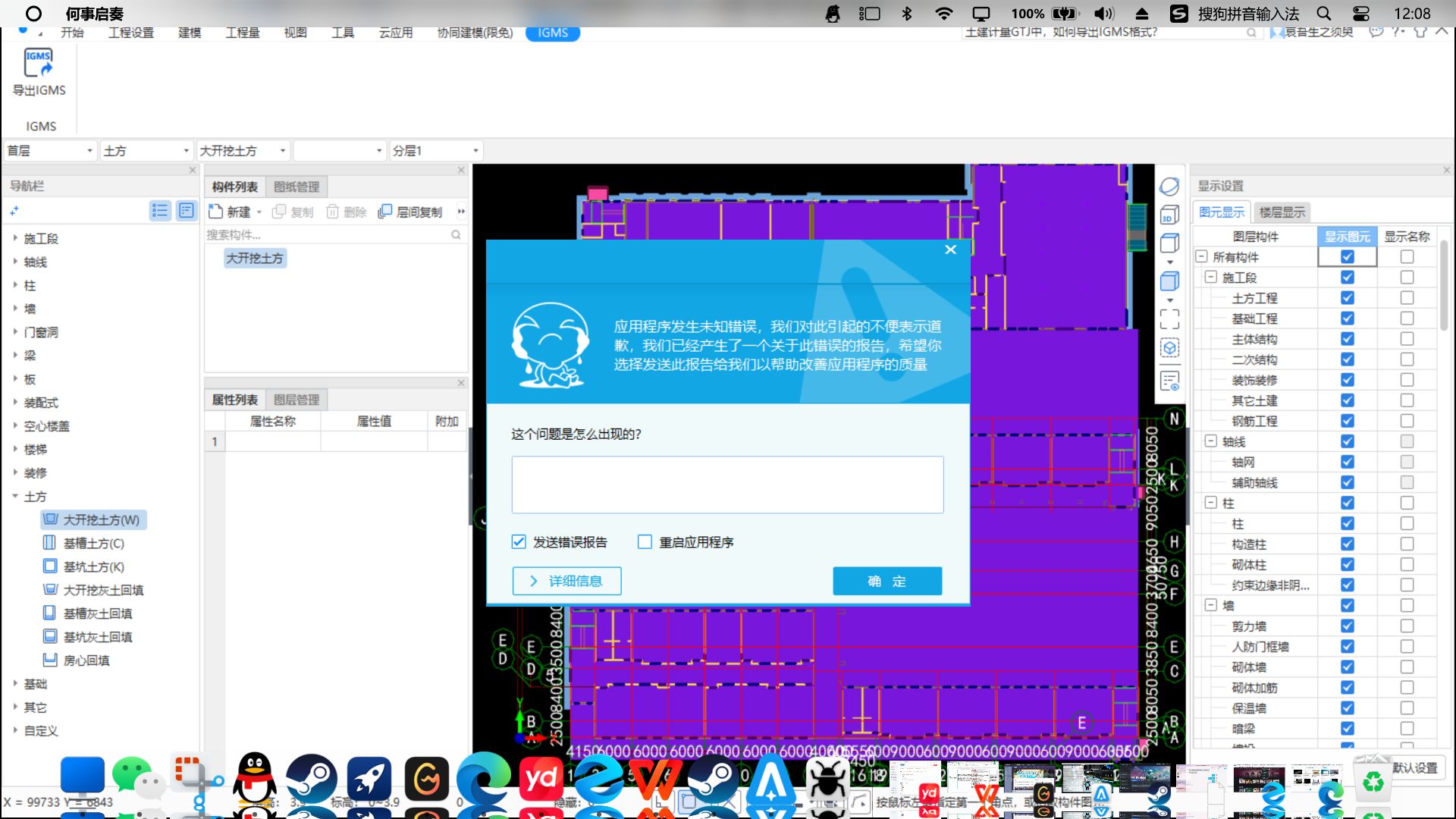Select 大开挖灰土回填 item

pyautogui.click(x=93, y=590)
